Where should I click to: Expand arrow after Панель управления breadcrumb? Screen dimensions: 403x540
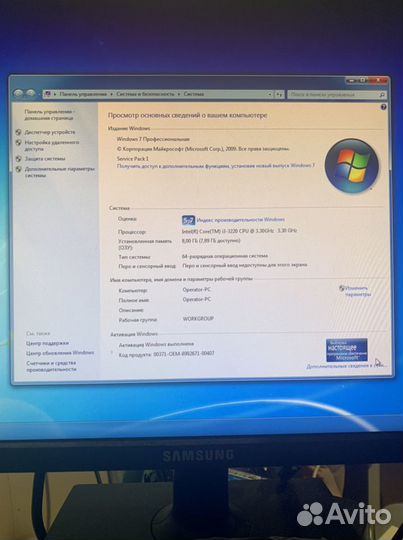click(x=111, y=94)
